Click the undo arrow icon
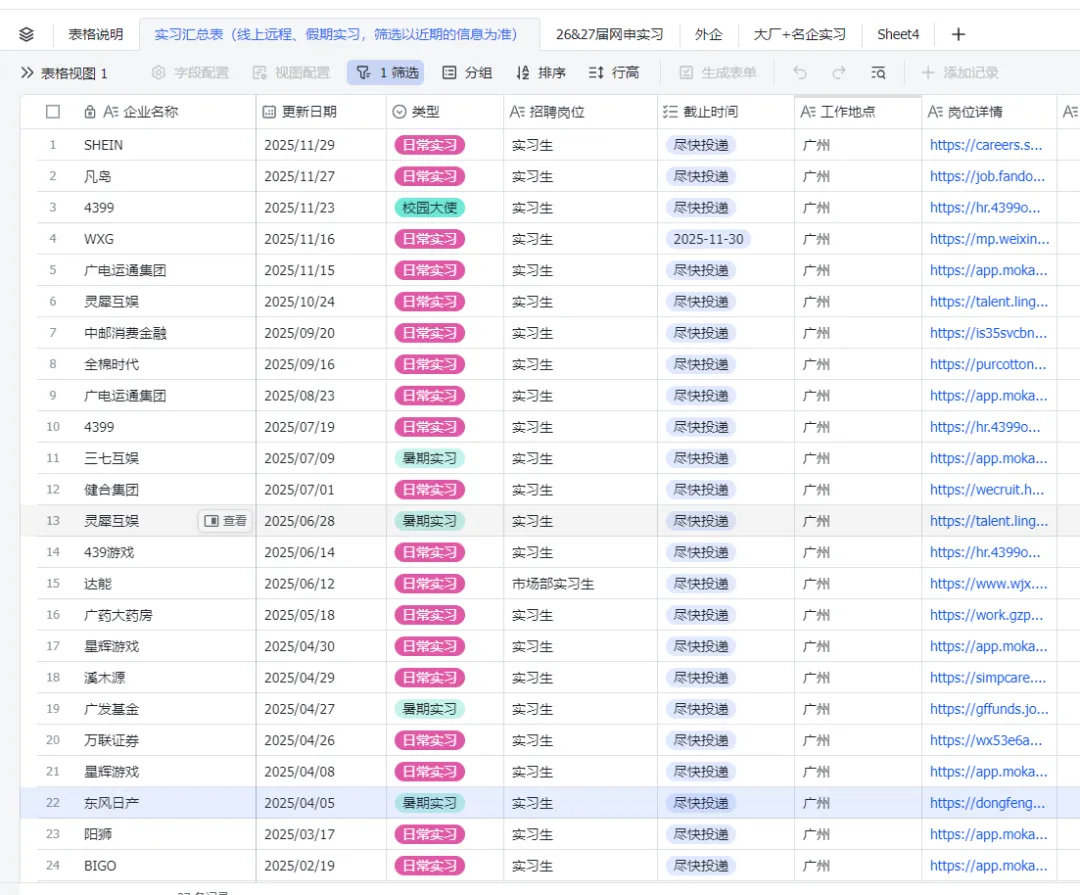This screenshot has height=895, width=1080. coord(800,72)
